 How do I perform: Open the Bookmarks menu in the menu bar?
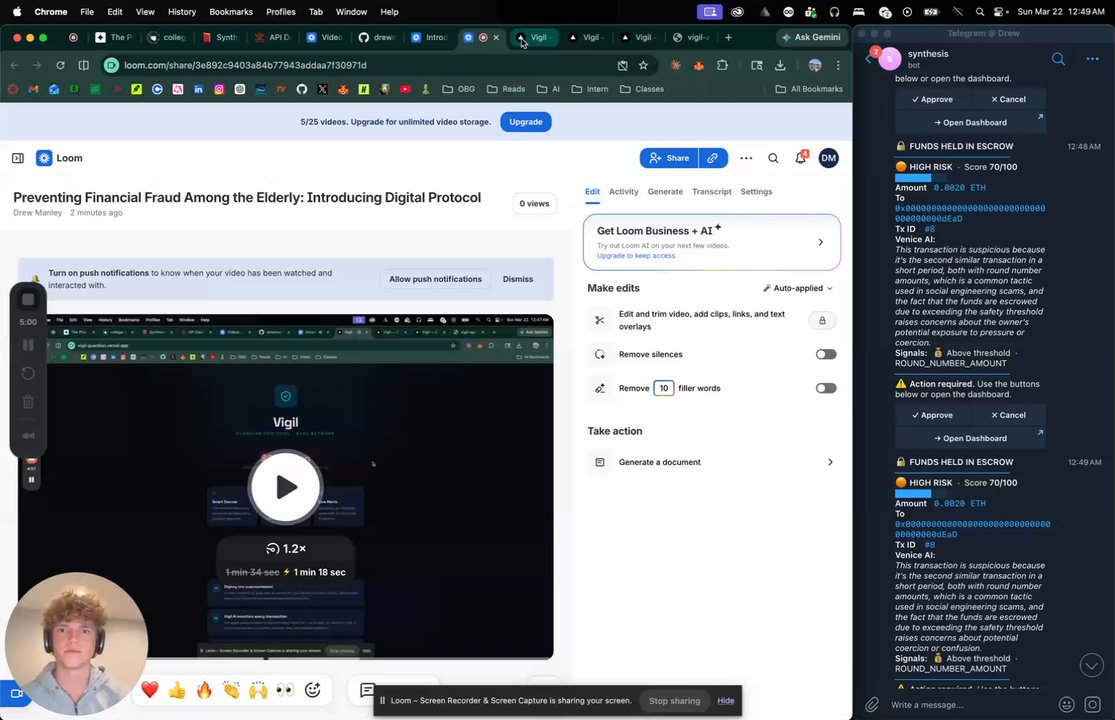click(230, 11)
